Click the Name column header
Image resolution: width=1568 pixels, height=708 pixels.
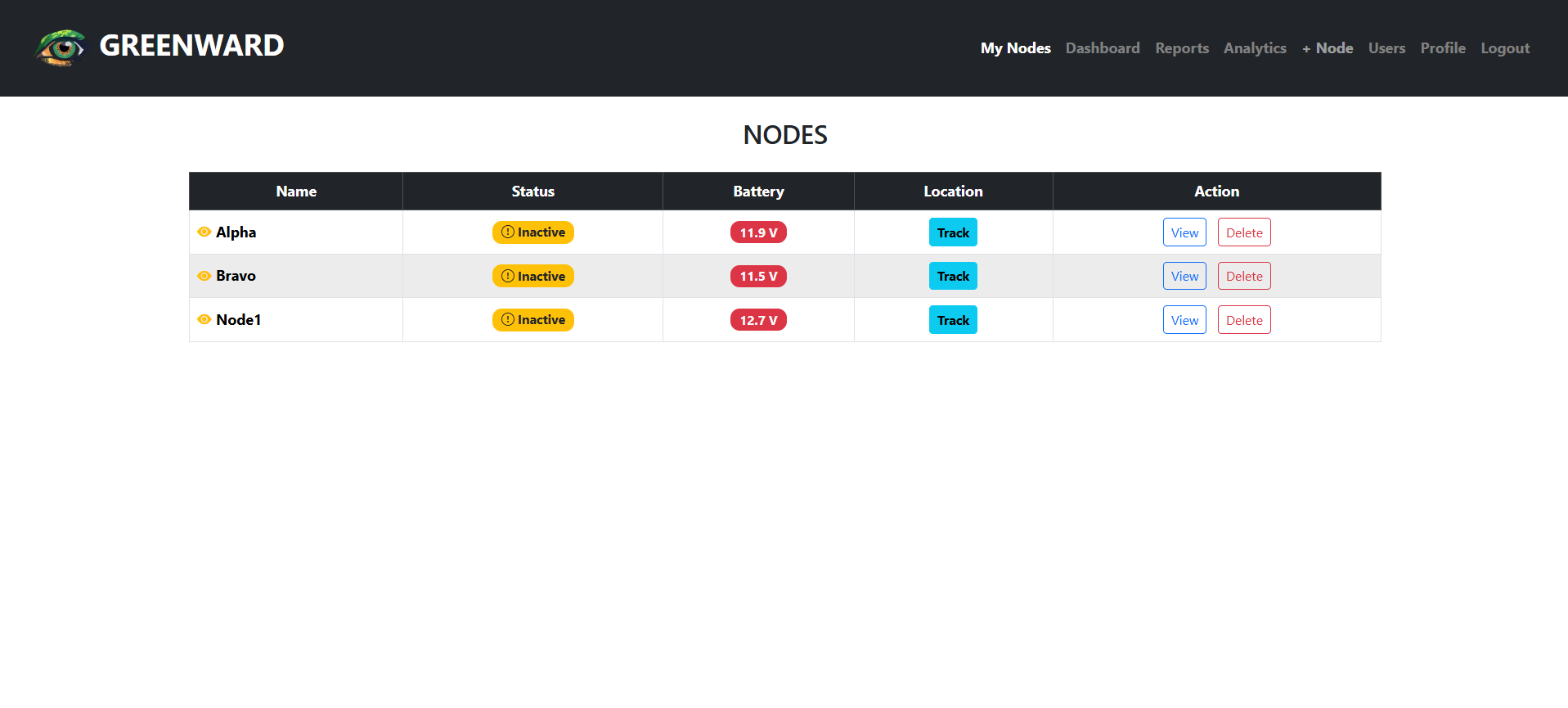(x=296, y=192)
